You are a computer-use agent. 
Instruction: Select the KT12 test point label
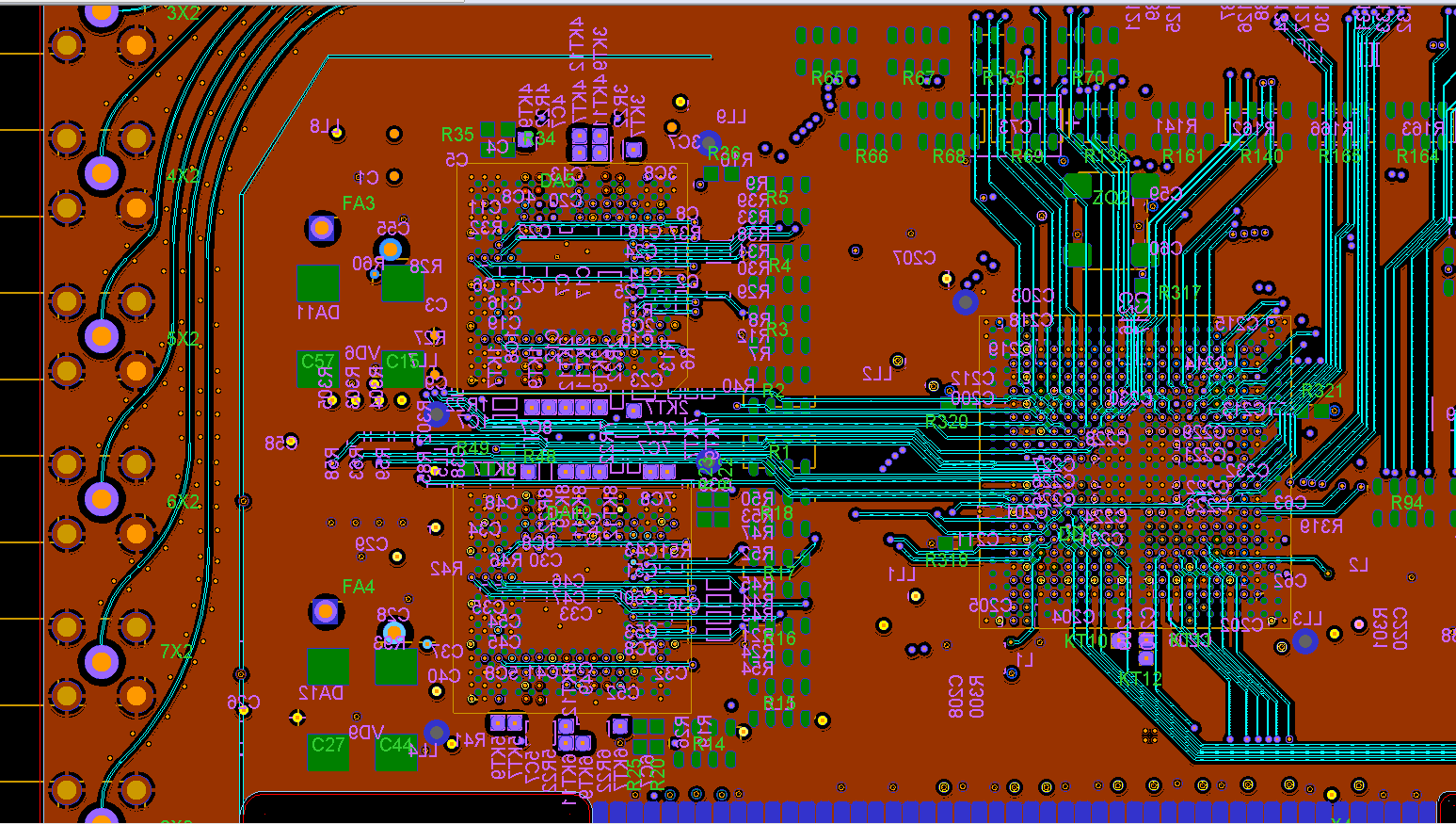[1141, 678]
